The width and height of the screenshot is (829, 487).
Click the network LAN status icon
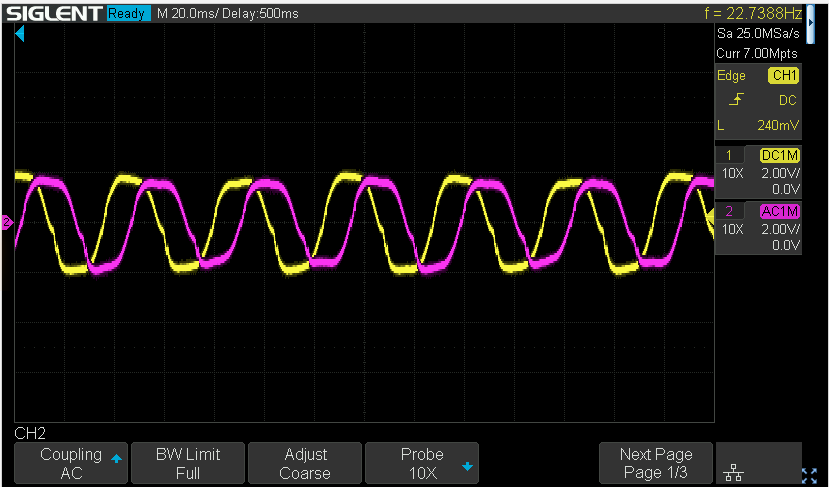[x=733, y=472]
